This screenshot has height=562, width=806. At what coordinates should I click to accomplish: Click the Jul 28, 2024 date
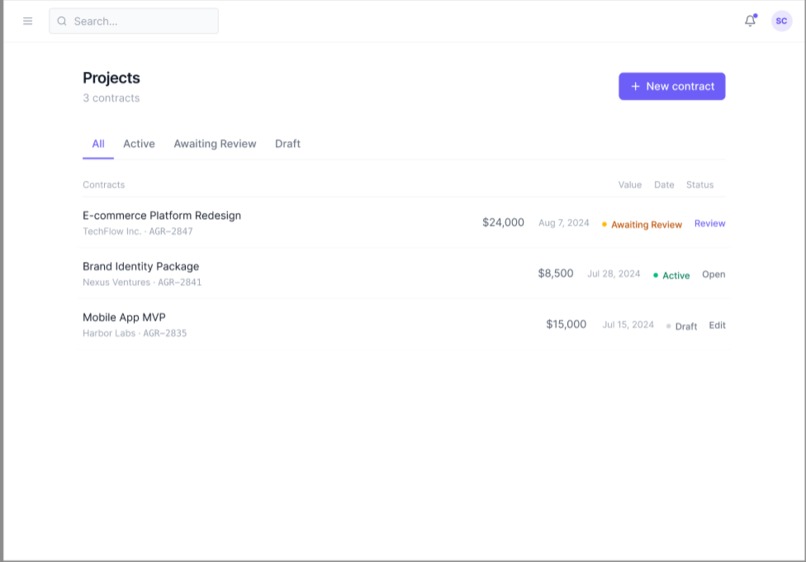(x=614, y=274)
